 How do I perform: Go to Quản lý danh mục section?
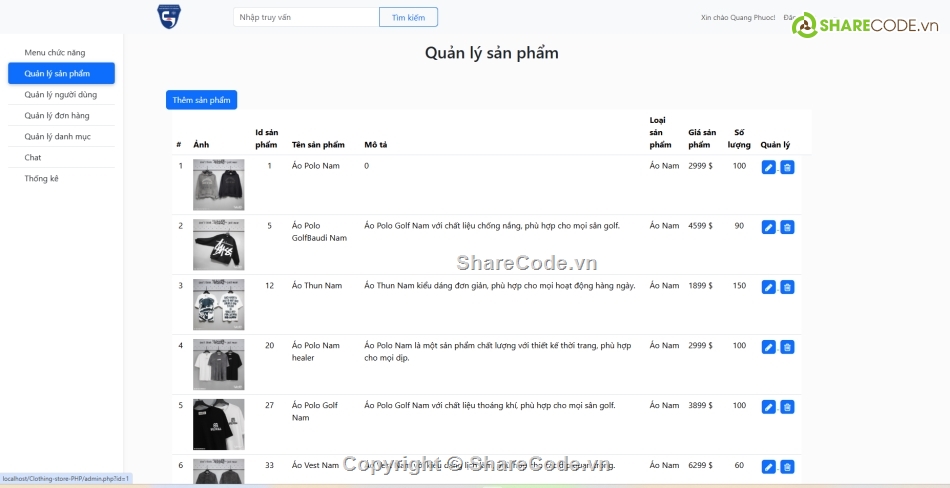[x=58, y=137]
